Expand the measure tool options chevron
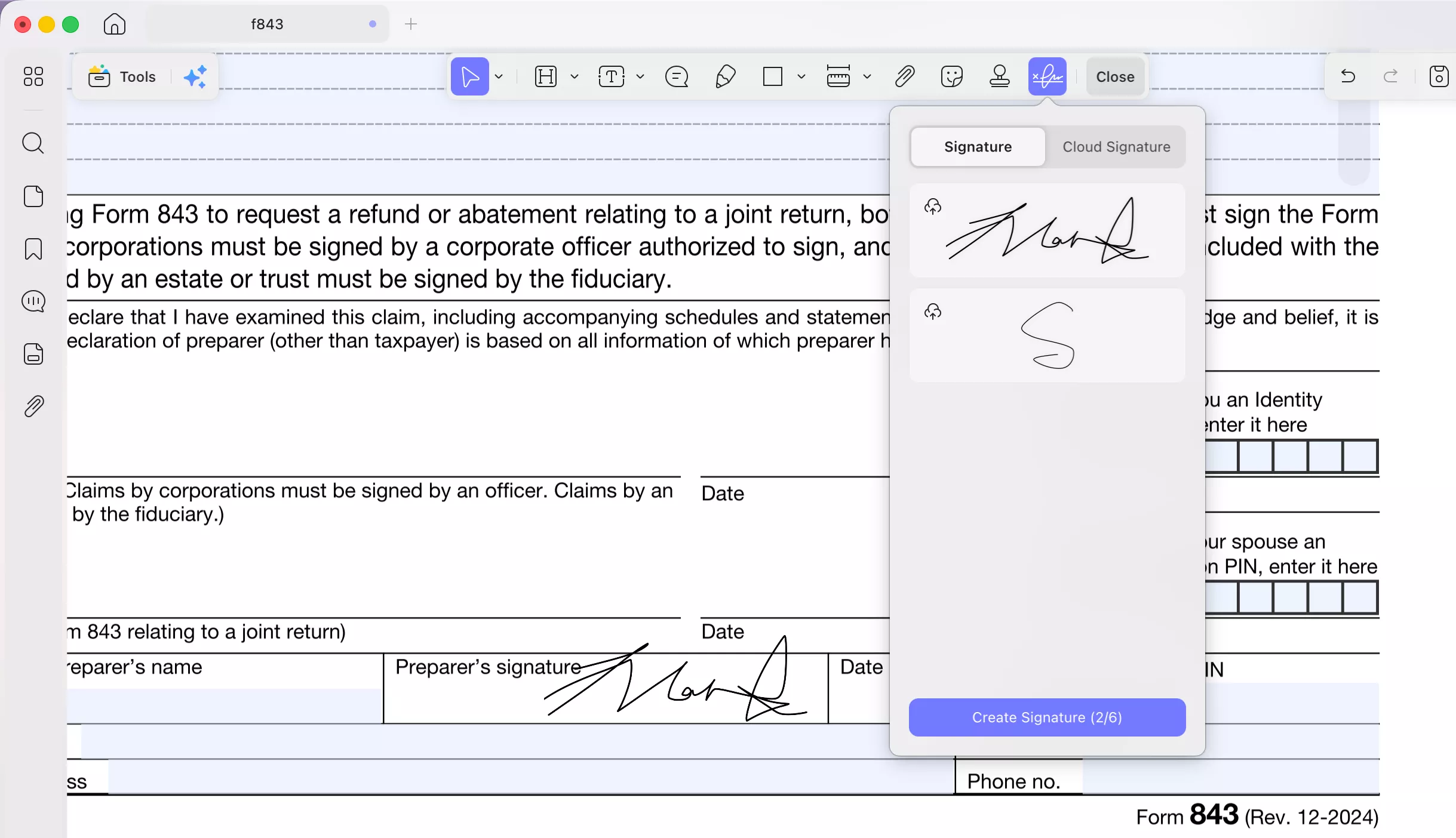This screenshot has height=838, width=1456. click(x=868, y=76)
